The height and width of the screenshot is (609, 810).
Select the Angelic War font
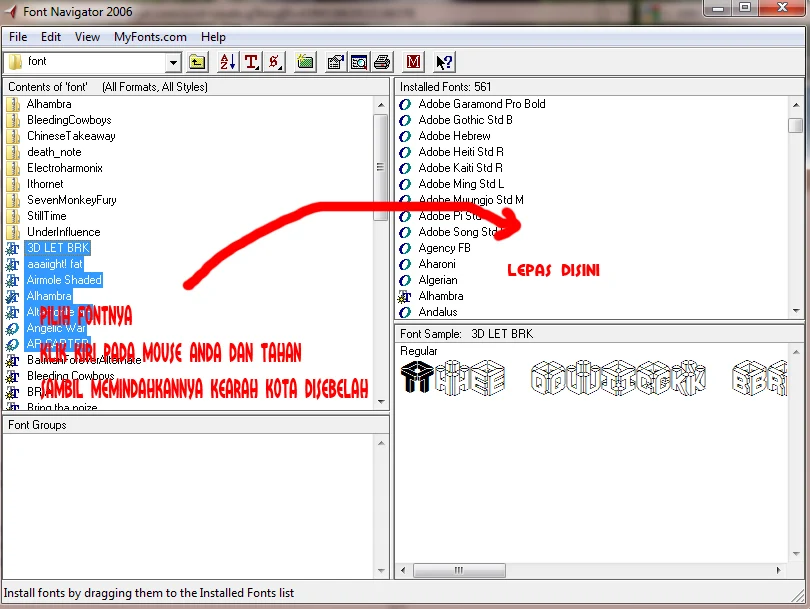pyautogui.click(x=56, y=328)
